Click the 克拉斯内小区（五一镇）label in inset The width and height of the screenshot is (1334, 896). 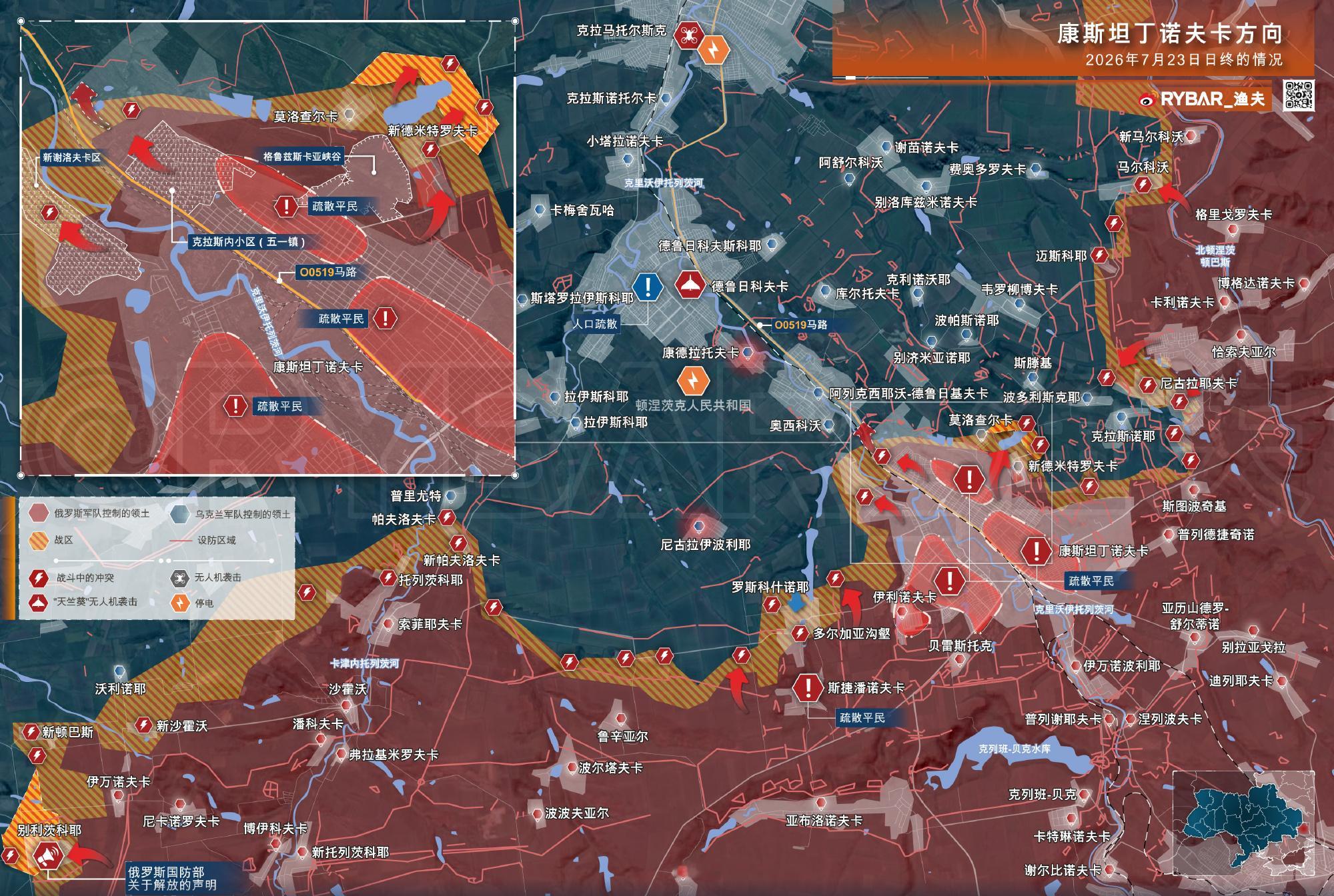pos(248,242)
